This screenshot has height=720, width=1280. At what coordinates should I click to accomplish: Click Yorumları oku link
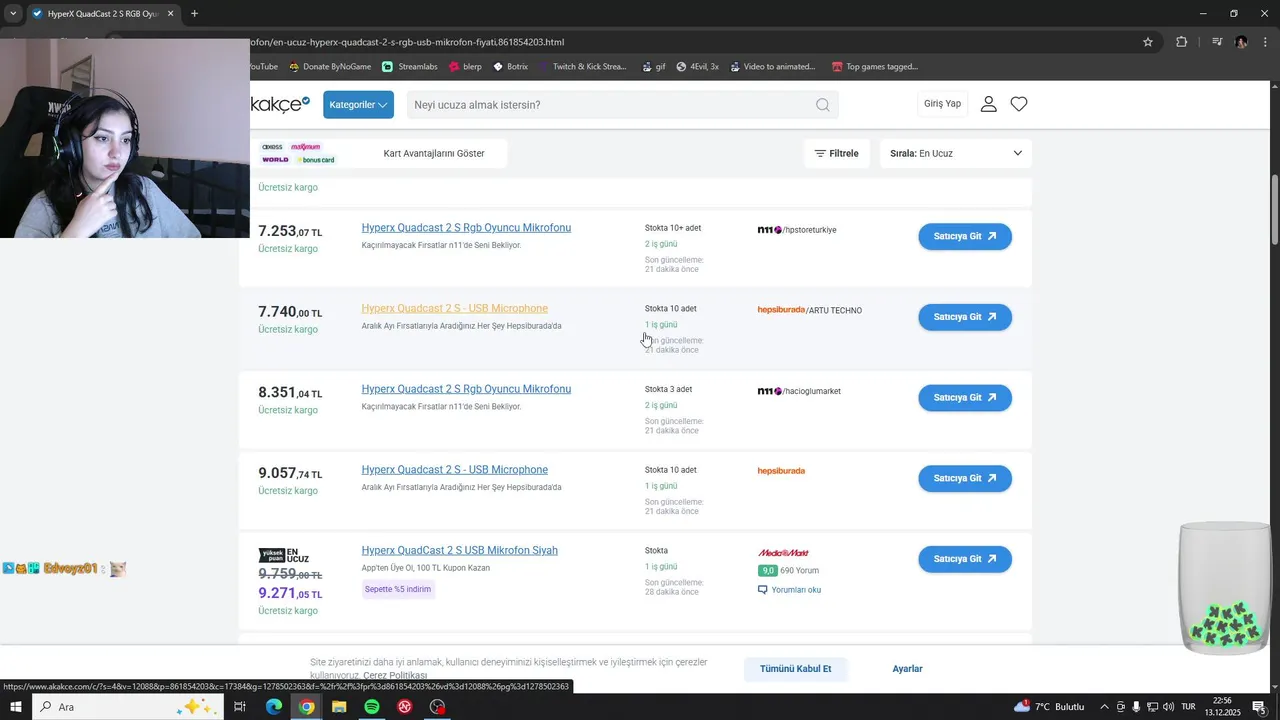point(796,590)
